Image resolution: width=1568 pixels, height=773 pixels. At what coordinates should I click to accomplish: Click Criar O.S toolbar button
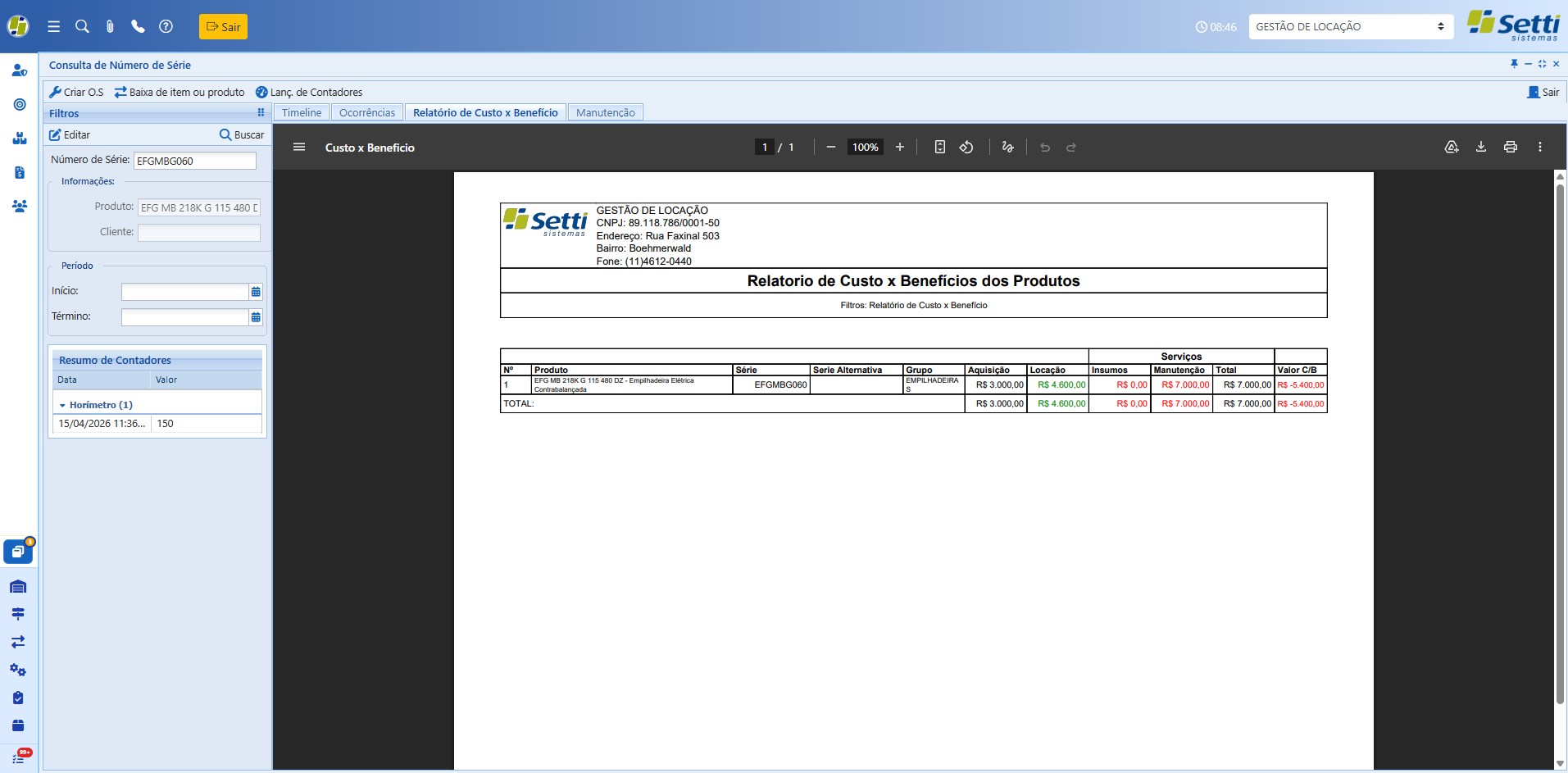click(76, 93)
